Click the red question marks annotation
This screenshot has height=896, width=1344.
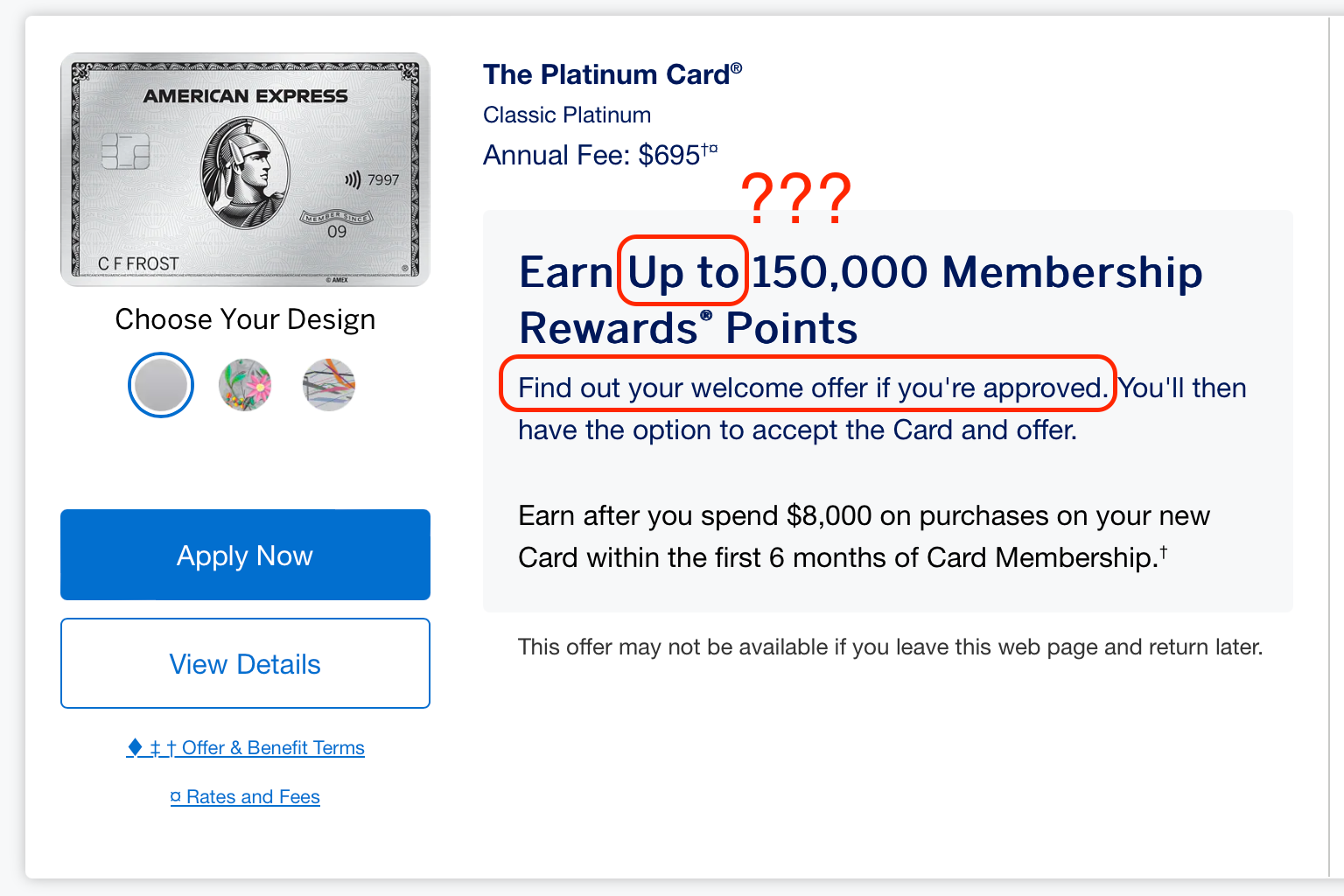tap(795, 198)
